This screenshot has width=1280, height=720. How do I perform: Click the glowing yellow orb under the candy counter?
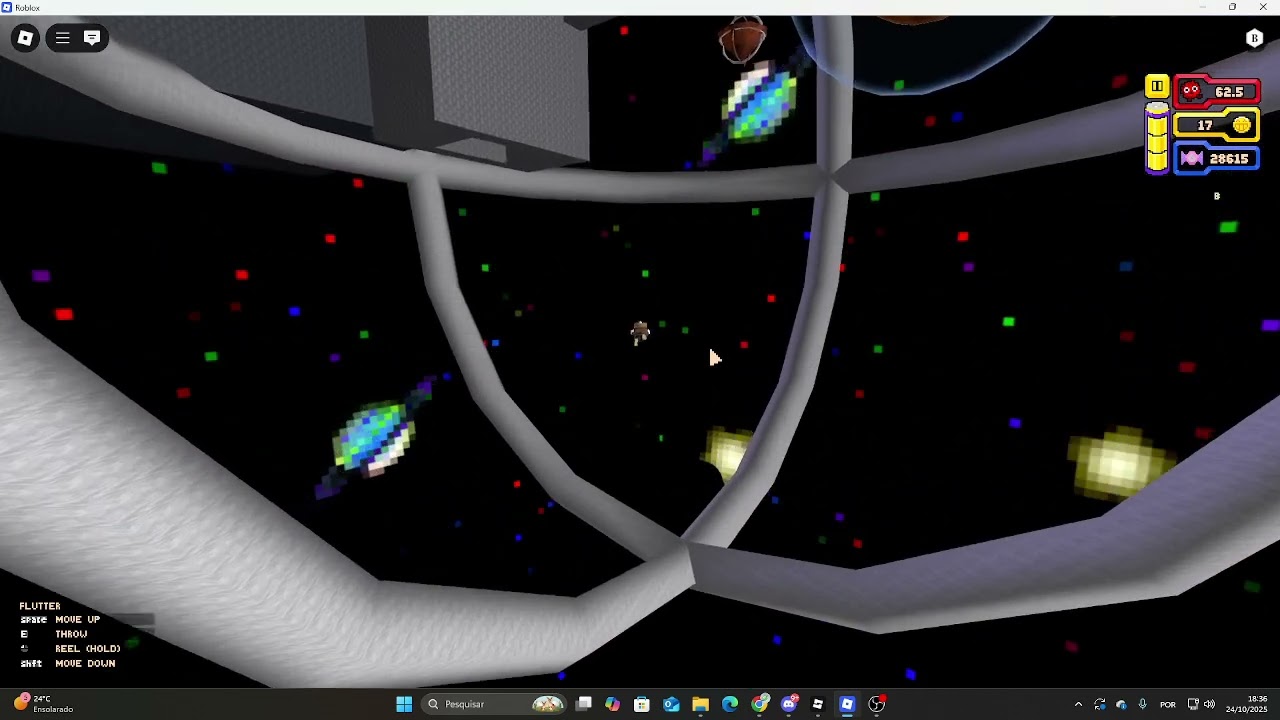point(1119,463)
